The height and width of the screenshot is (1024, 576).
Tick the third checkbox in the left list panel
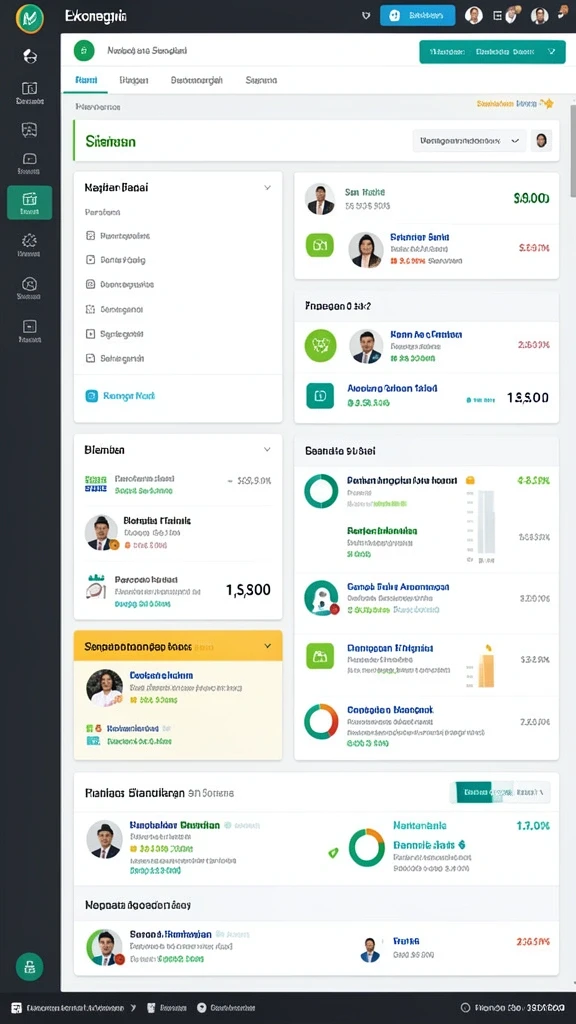pos(91,284)
